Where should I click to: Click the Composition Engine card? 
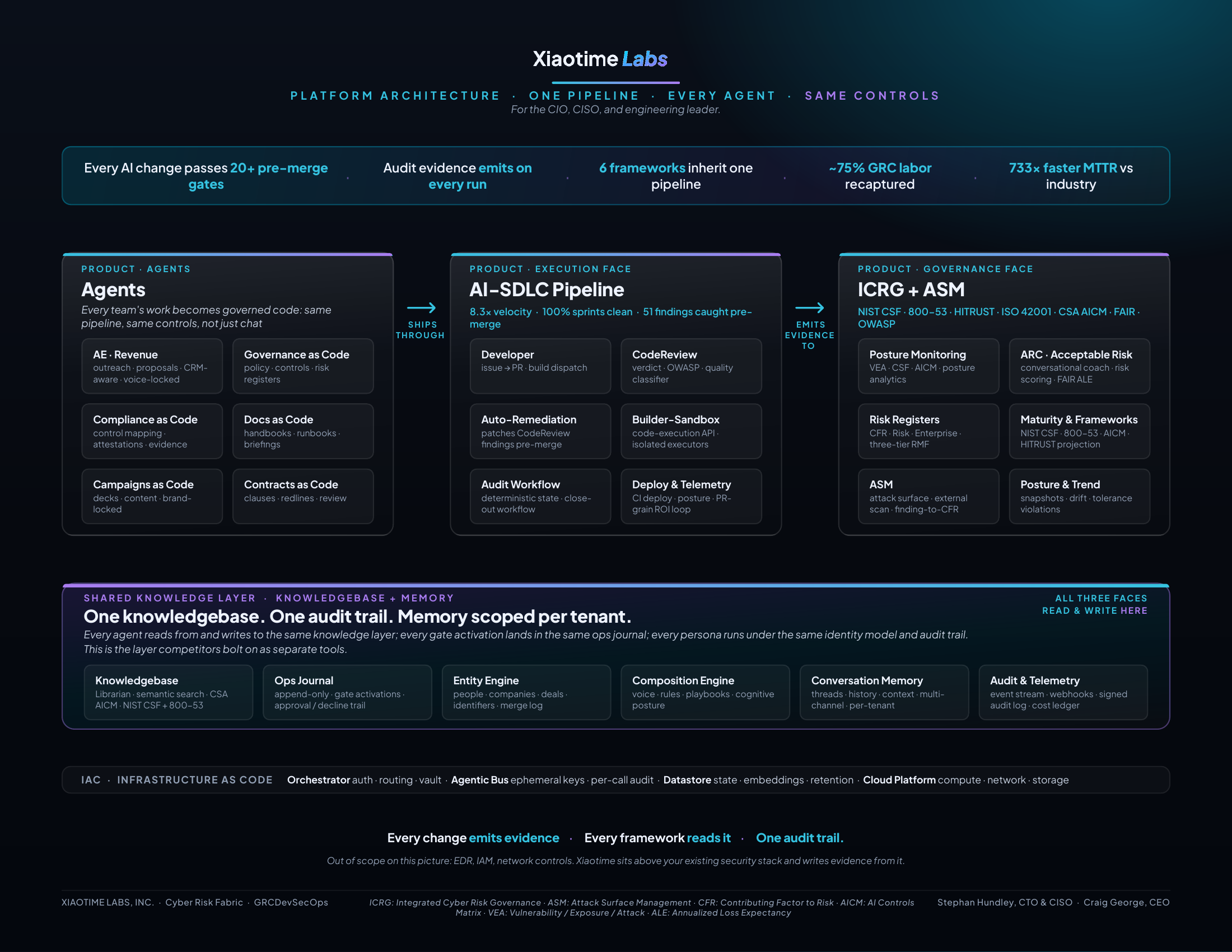pos(705,692)
